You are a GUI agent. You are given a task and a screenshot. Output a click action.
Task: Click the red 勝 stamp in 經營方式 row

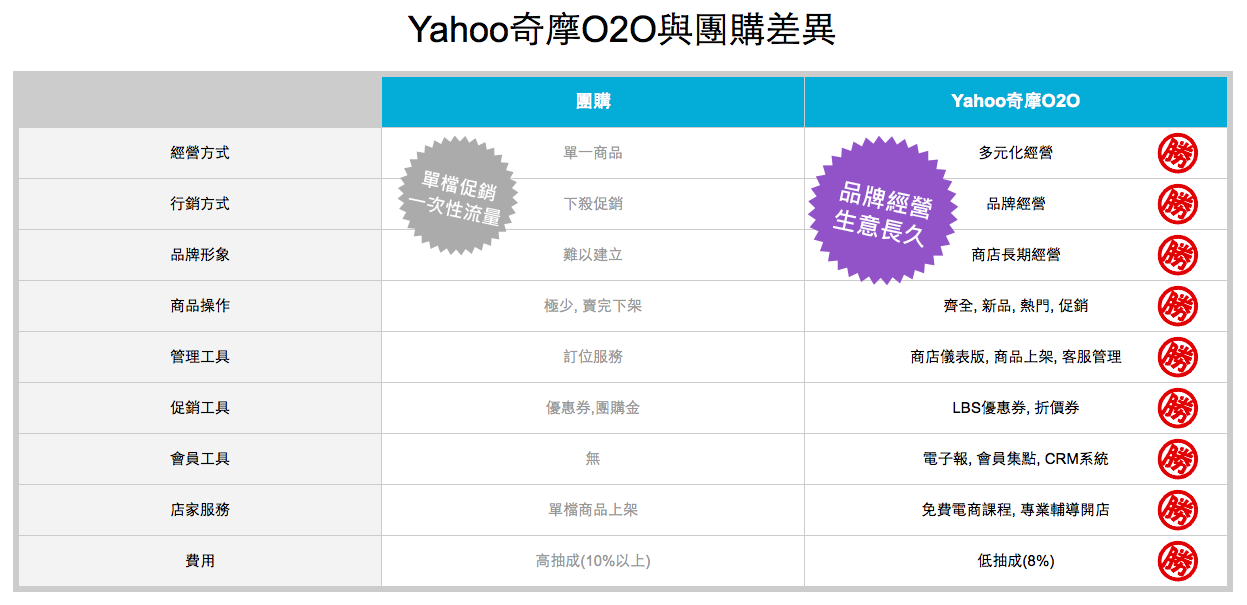point(1177,153)
